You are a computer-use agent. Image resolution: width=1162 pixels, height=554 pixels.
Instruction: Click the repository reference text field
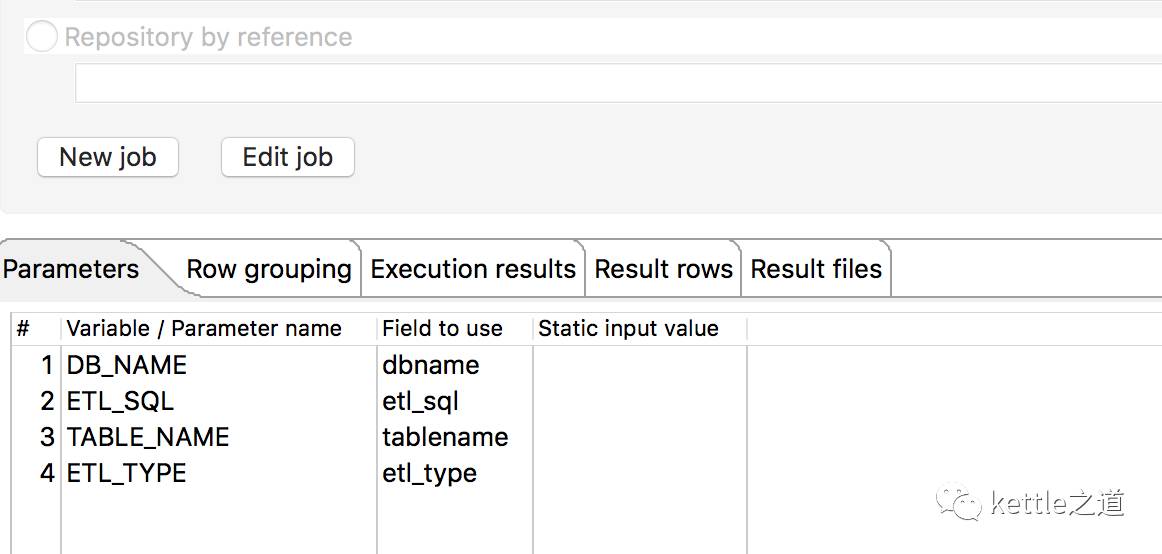click(x=618, y=84)
